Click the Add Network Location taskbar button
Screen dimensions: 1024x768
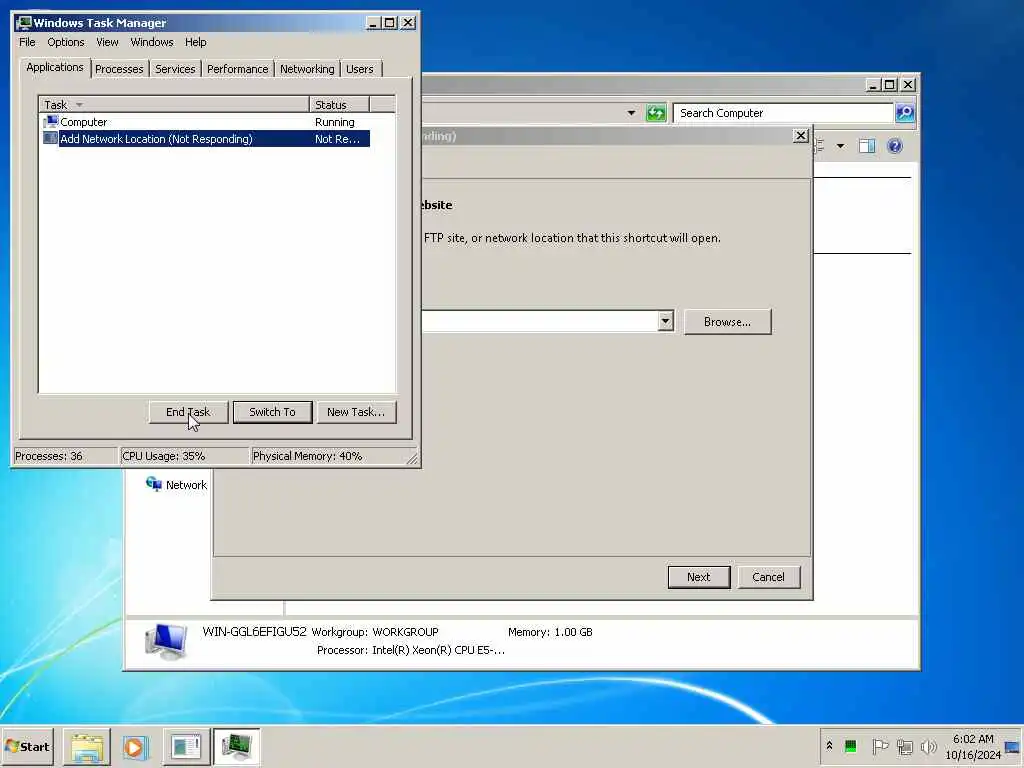coord(186,746)
